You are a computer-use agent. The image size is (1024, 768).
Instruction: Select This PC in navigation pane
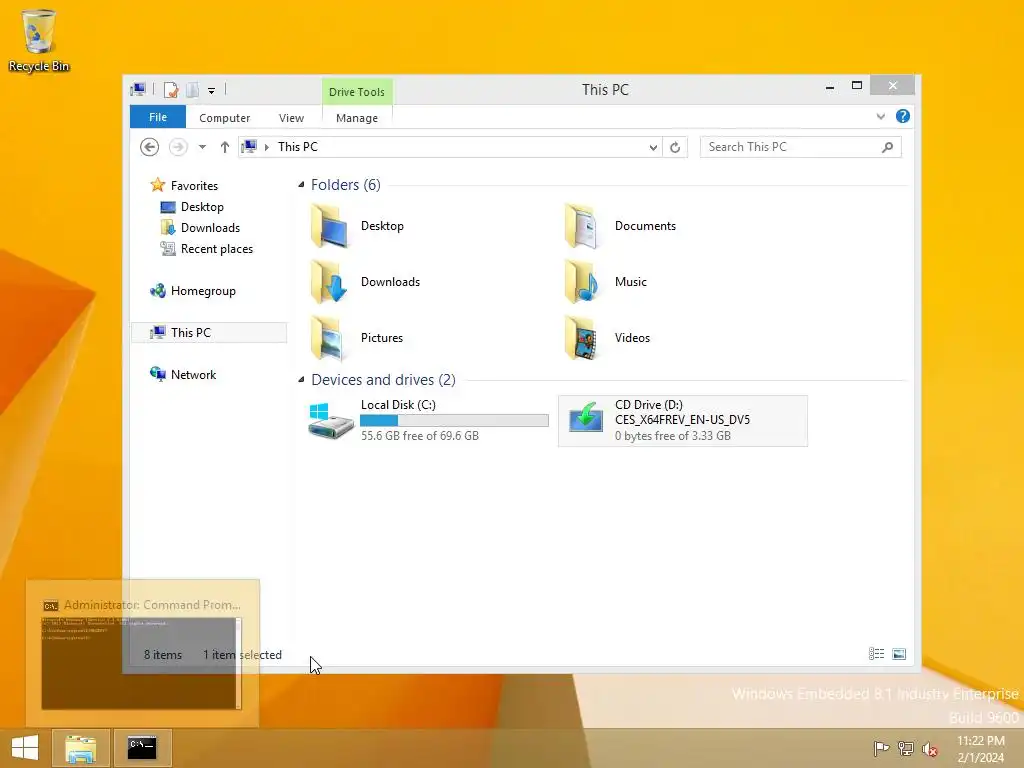coord(209,332)
